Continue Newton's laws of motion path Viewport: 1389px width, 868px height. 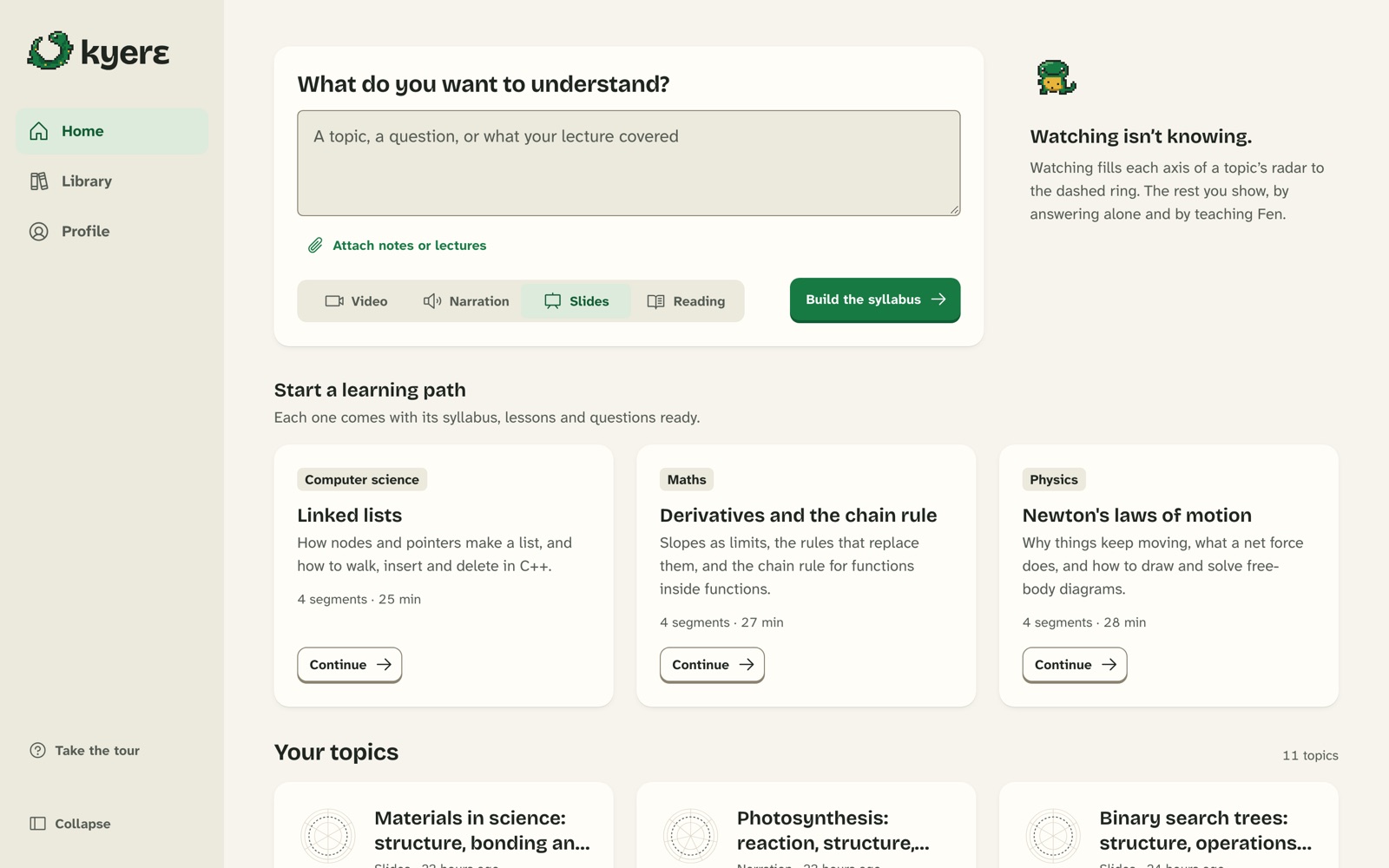point(1075,665)
